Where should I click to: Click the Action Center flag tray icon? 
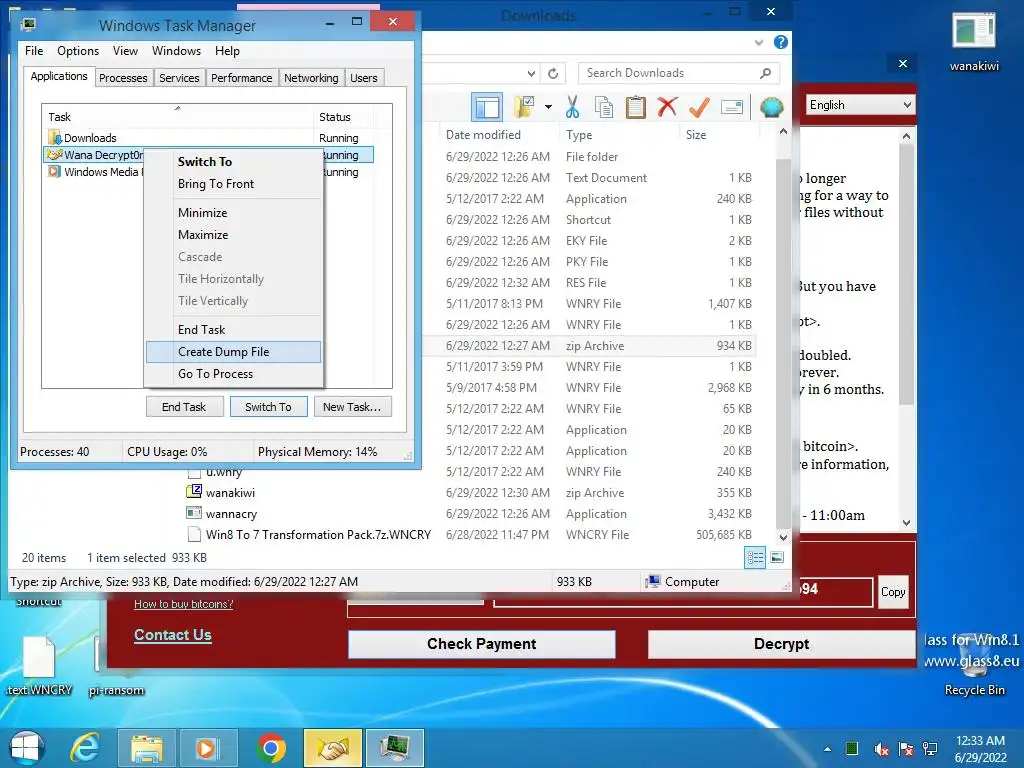coord(906,749)
